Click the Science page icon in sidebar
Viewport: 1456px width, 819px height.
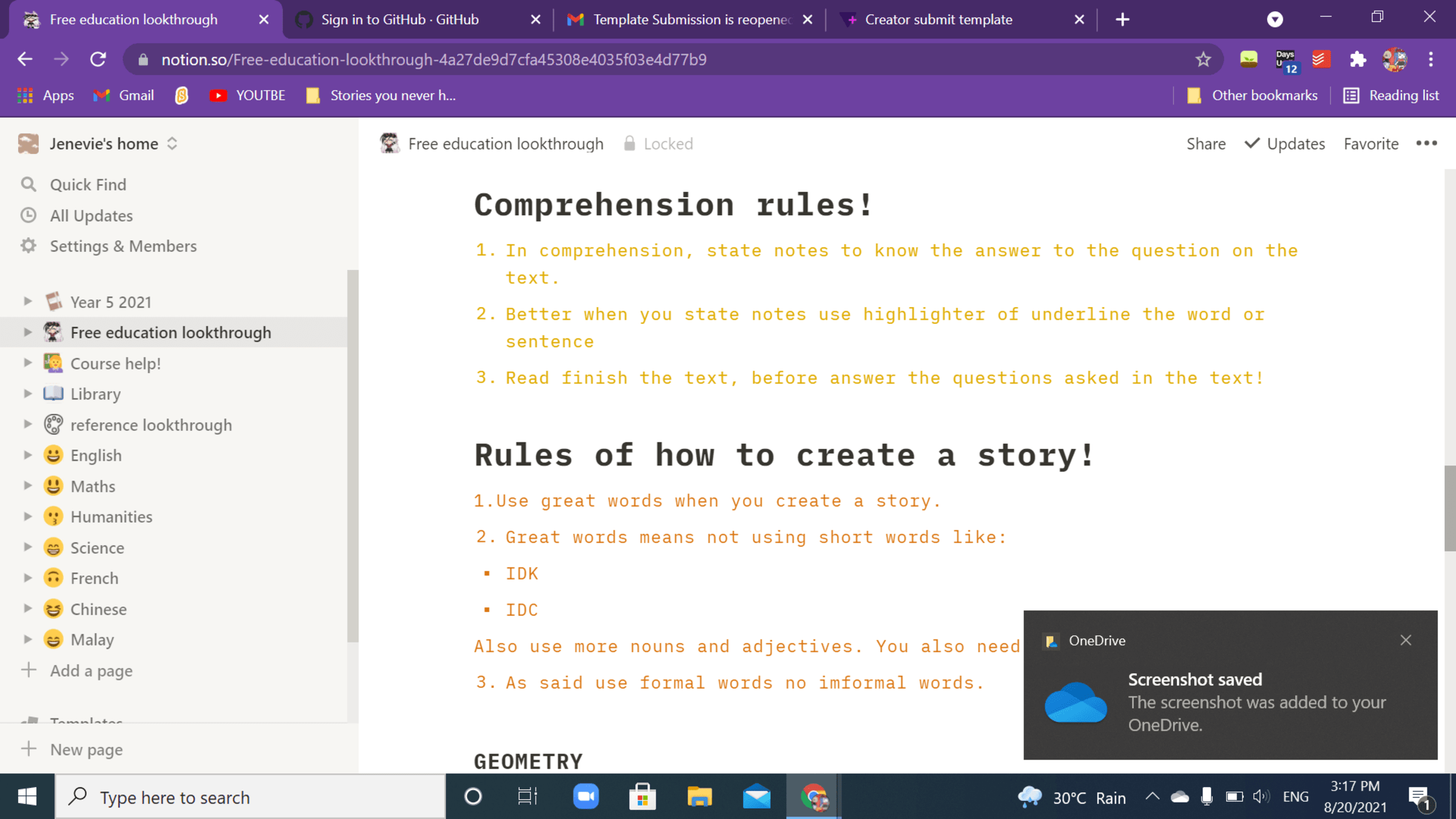pyautogui.click(x=54, y=547)
